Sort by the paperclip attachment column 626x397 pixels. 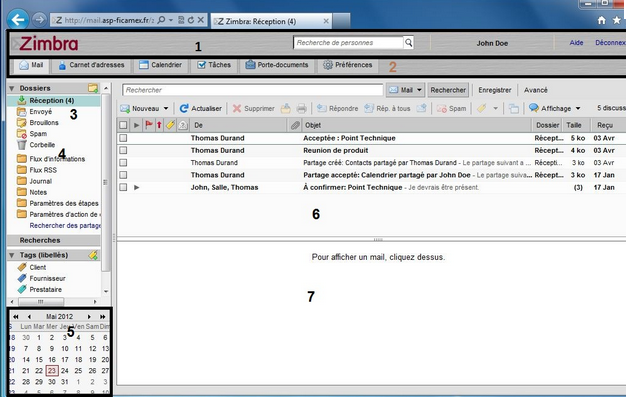295,125
